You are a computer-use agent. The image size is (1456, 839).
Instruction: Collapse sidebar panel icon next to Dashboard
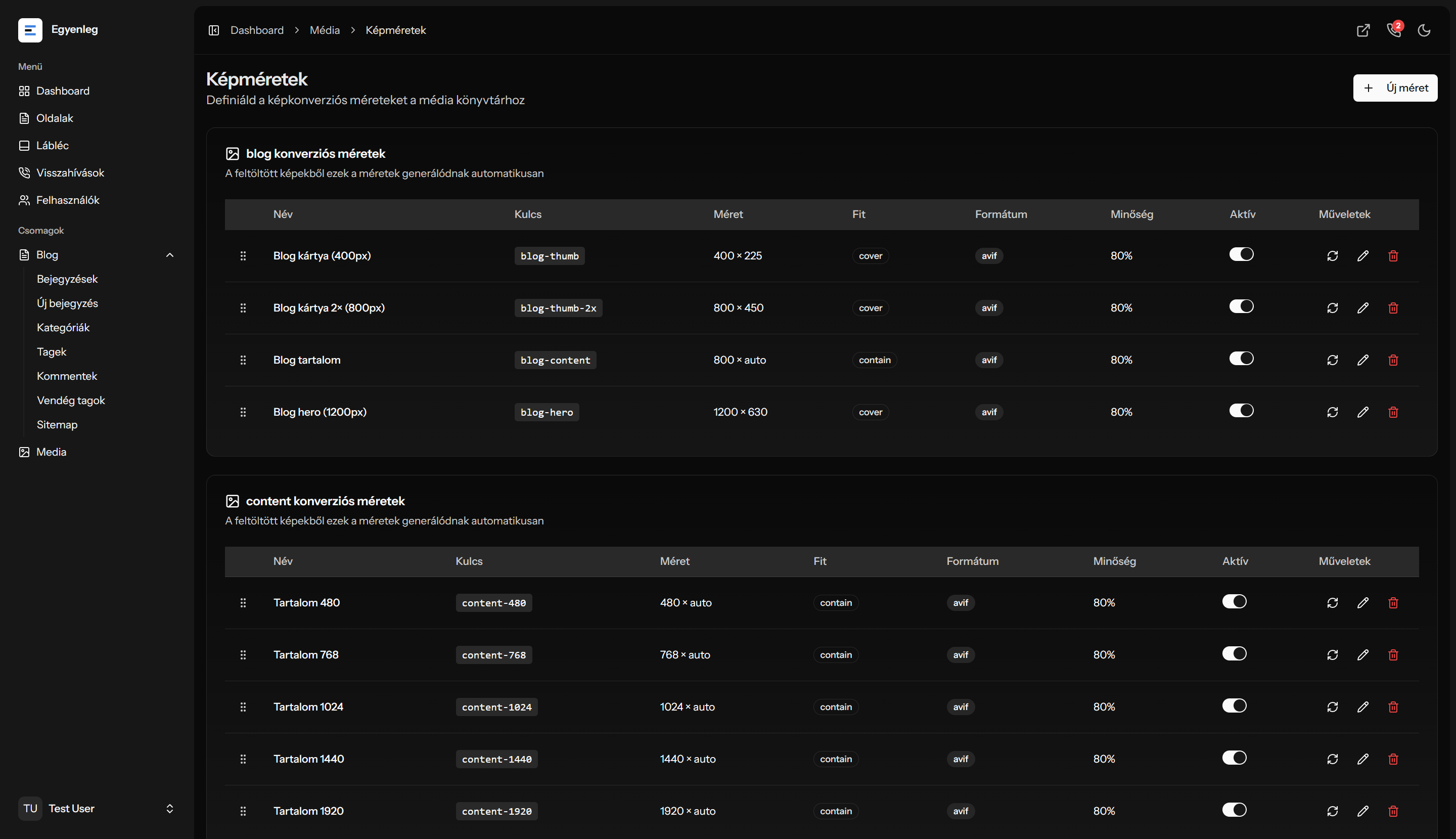214,30
